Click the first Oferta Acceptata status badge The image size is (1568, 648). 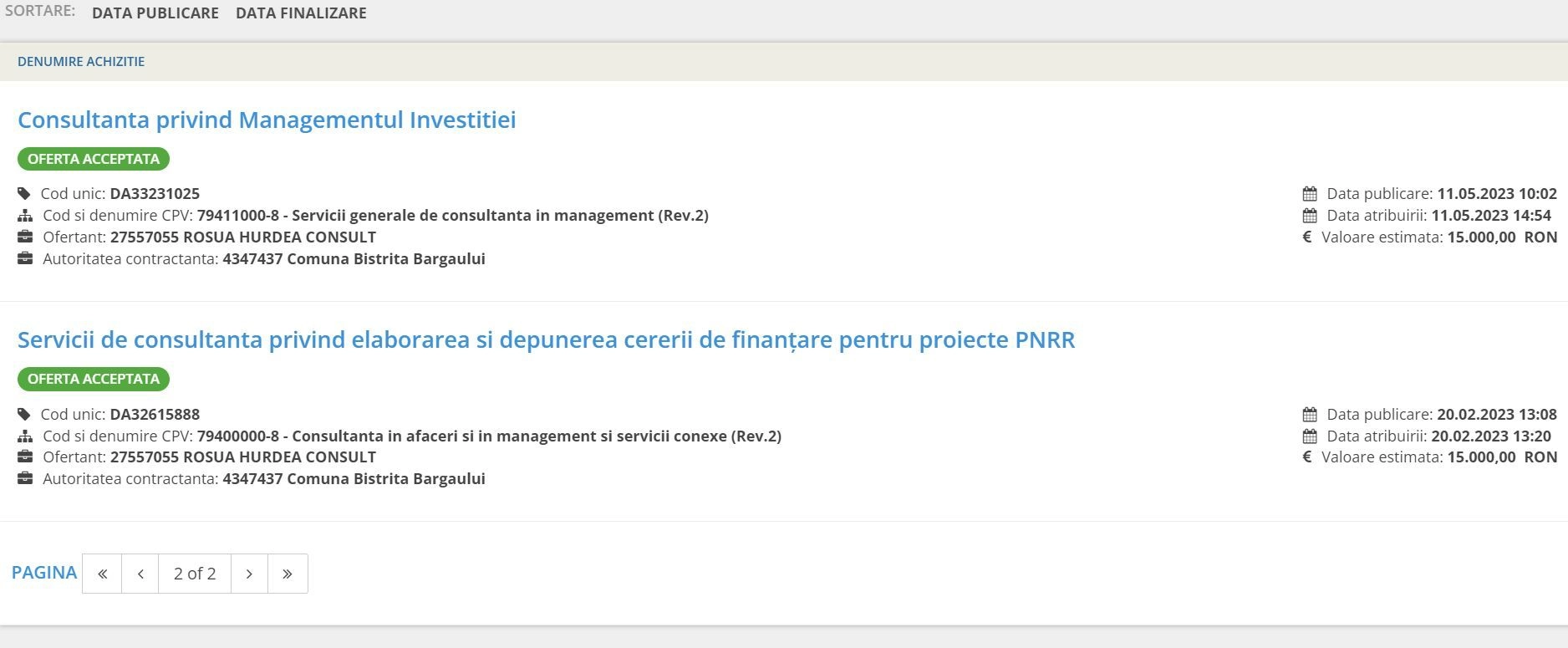click(94, 159)
